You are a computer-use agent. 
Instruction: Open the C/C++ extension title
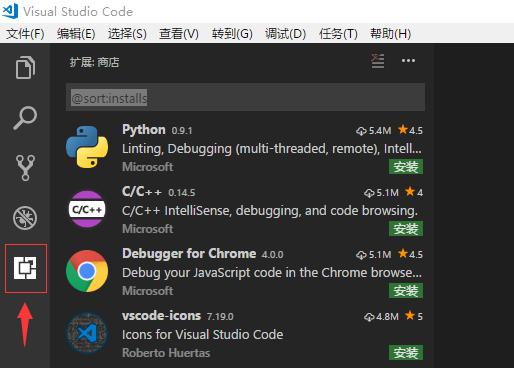click(142, 192)
